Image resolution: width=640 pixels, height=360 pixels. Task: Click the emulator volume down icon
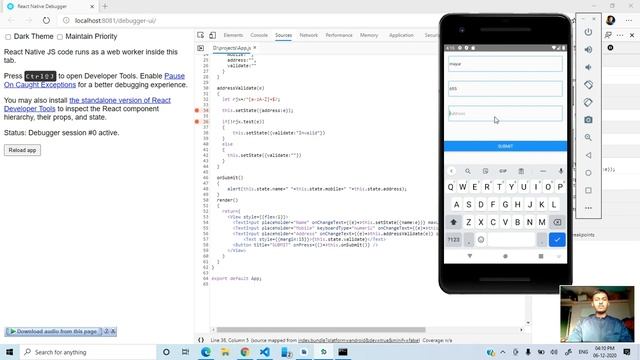tap(588, 67)
